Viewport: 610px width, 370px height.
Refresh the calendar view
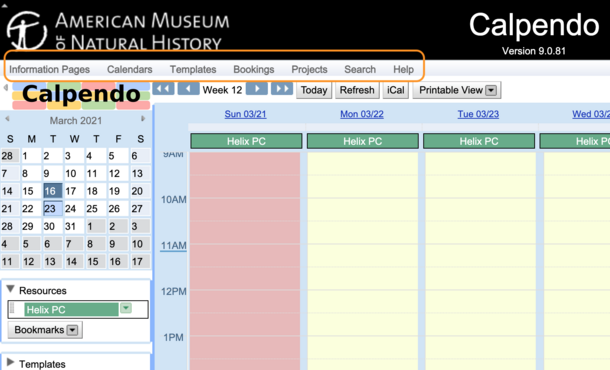tap(357, 90)
